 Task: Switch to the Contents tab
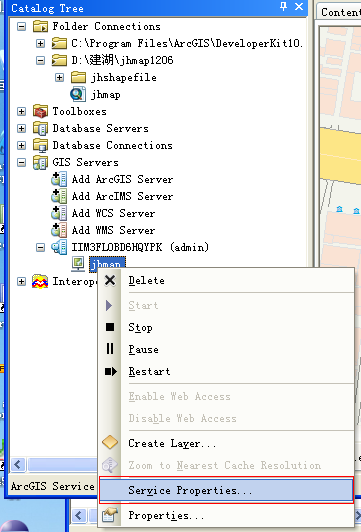(340, 12)
